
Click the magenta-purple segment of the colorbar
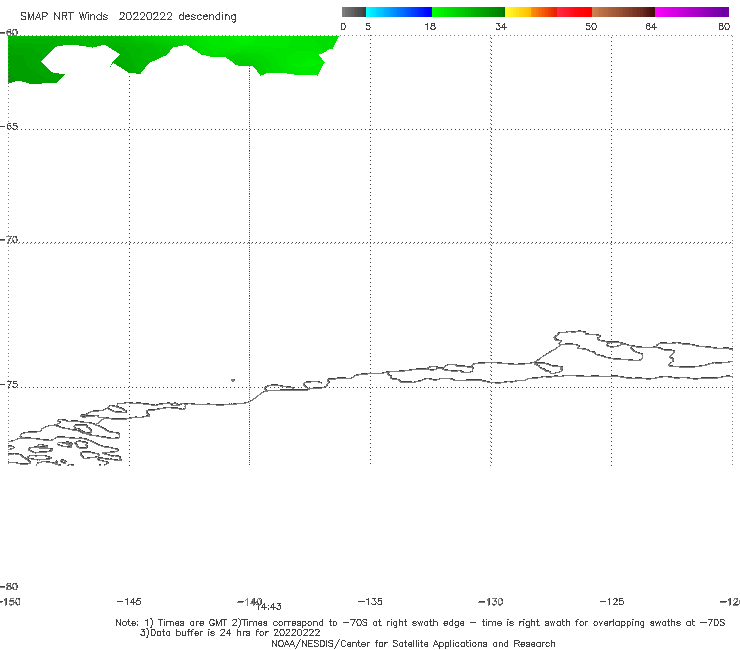692,12
